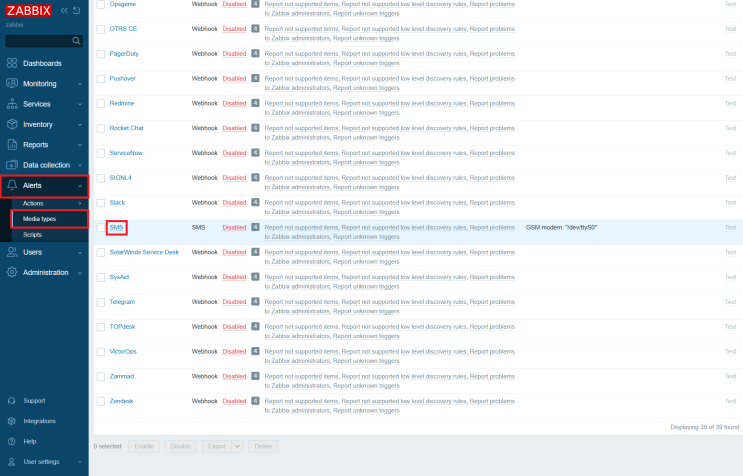Check the PagerDuty checkbox
This screenshot has height=476, width=743.
pos(100,54)
